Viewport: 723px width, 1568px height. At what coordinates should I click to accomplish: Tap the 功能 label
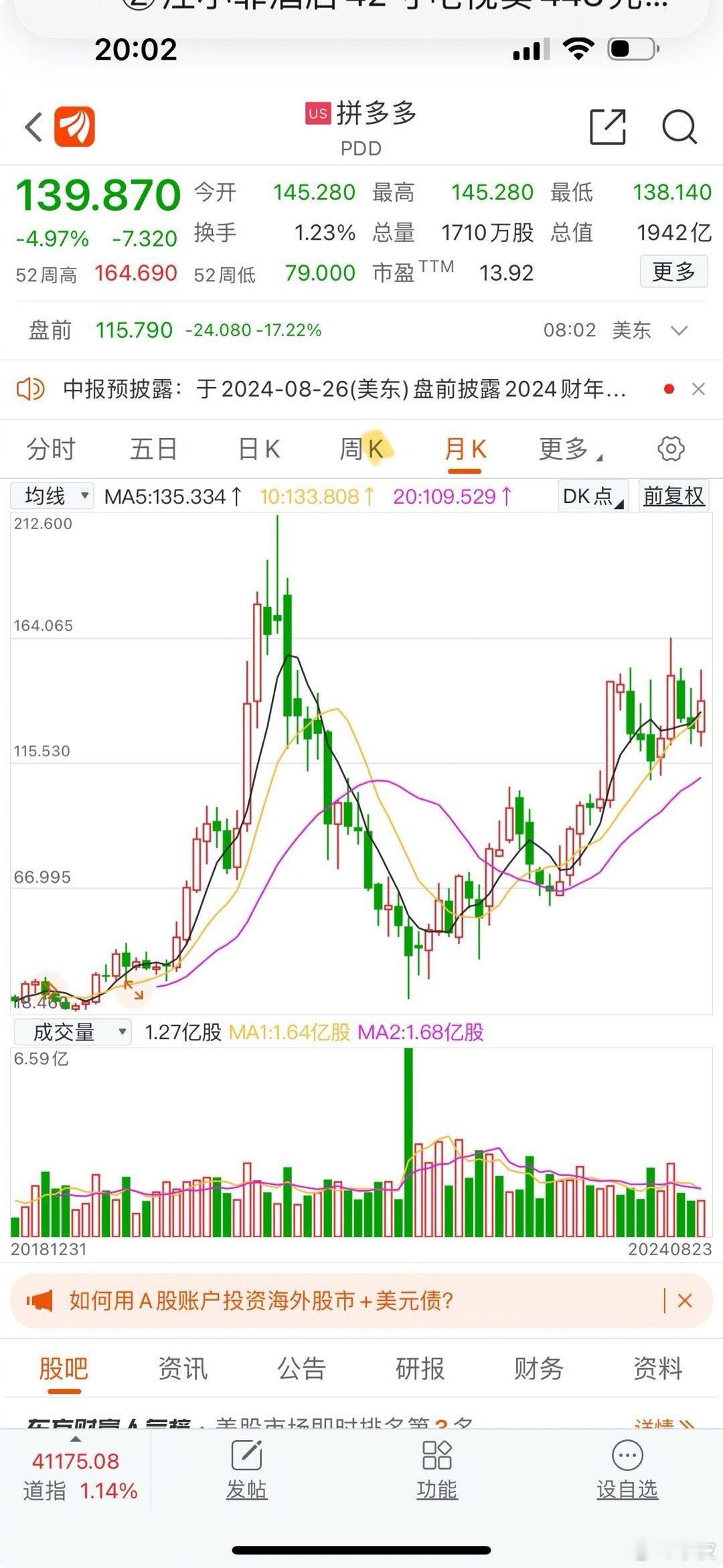pos(436,1490)
